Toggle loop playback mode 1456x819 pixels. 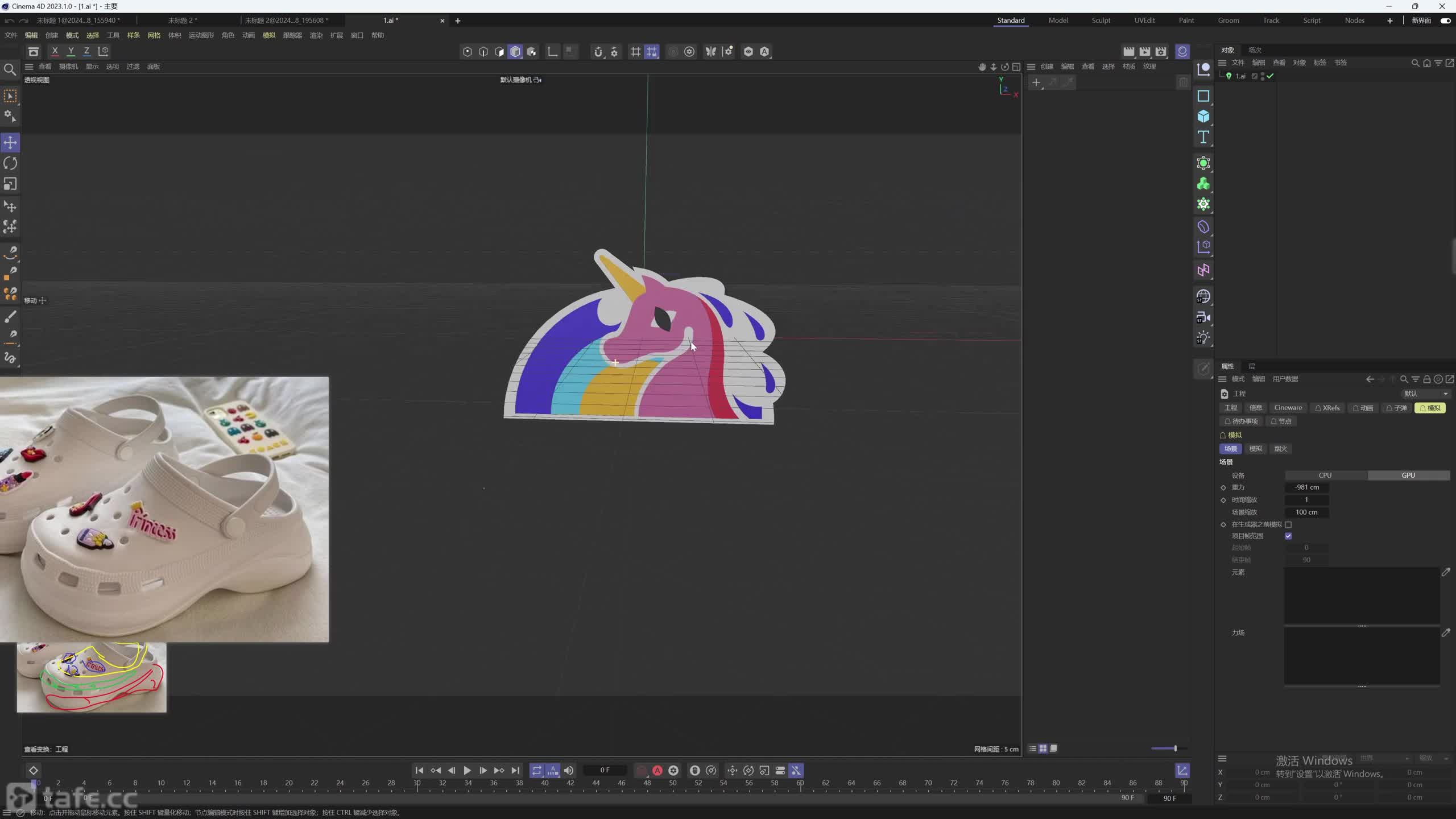pyautogui.click(x=536, y=771)
